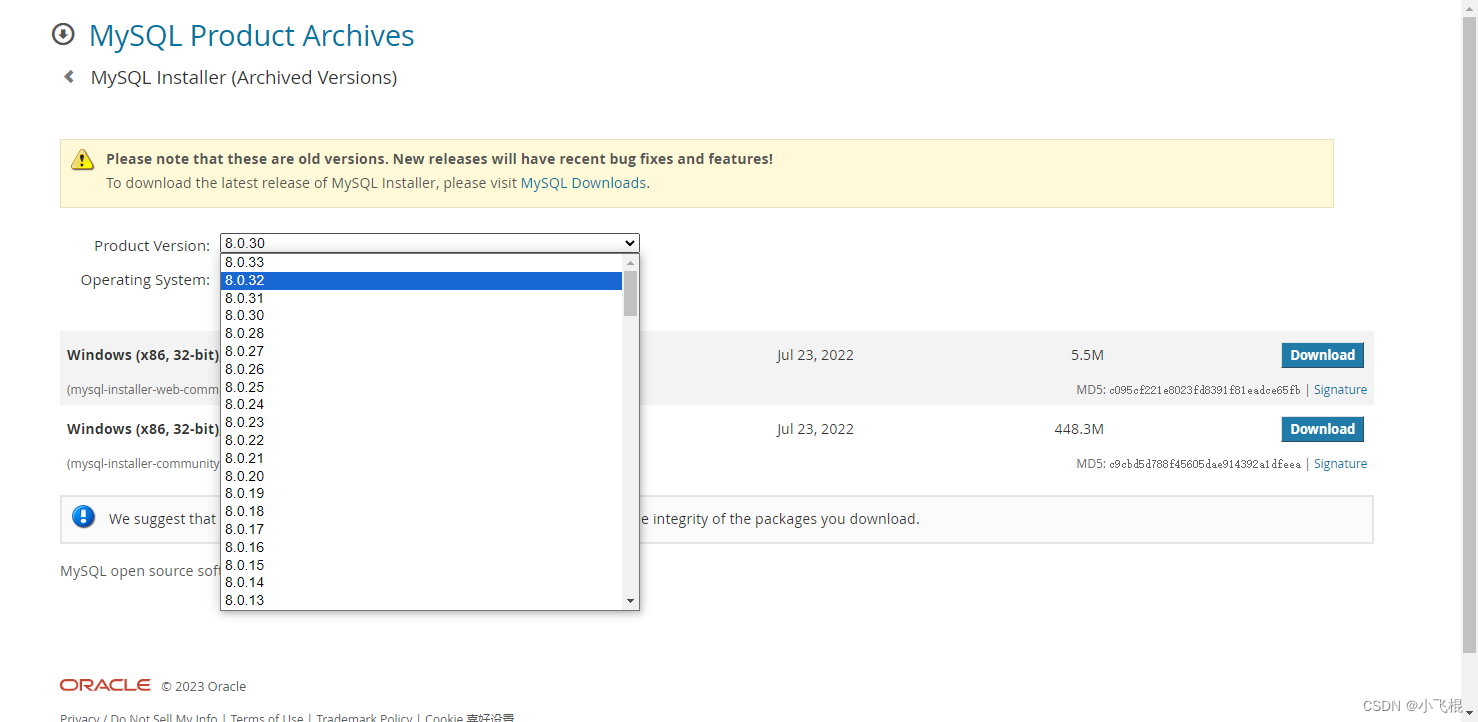Image resolution: width=1478 pixels, height=722 pixels.
Task: Open Signature link for the 5.5M file
Action: (1340, 390)
